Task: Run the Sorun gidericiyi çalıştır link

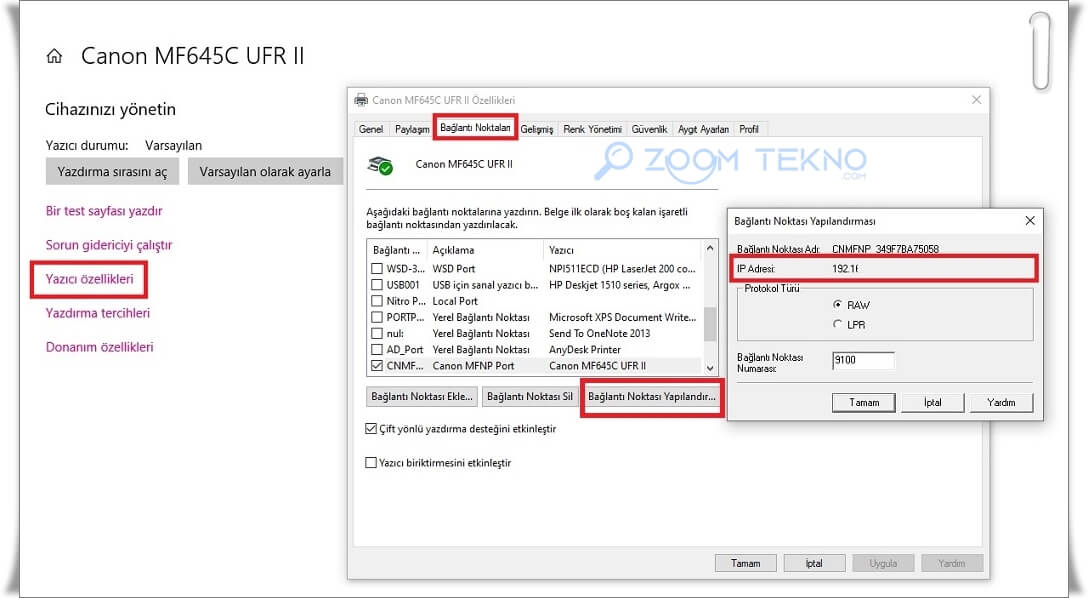Action: click(x=109, y=245)
